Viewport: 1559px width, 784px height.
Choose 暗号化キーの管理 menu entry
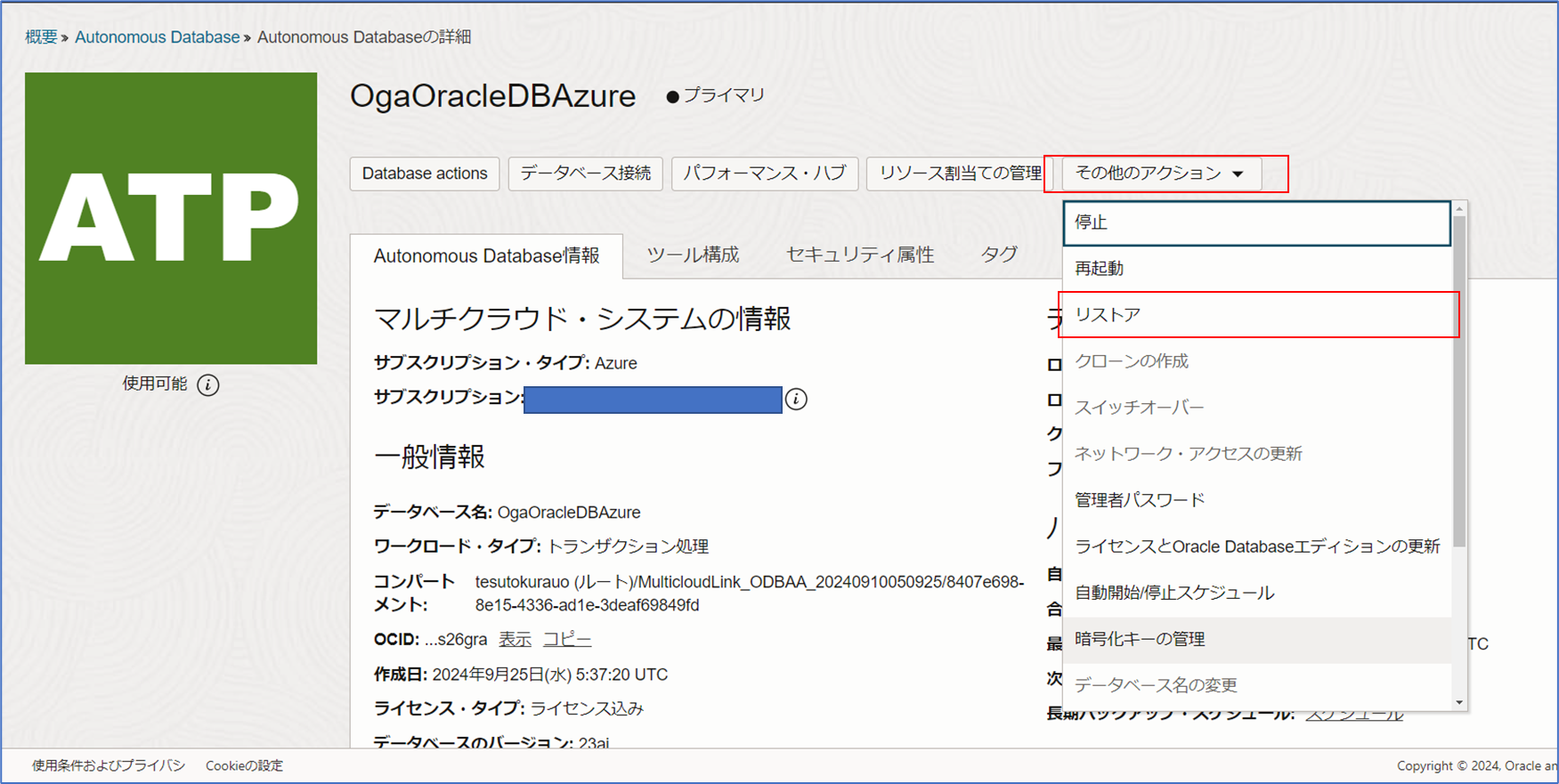1257,639
